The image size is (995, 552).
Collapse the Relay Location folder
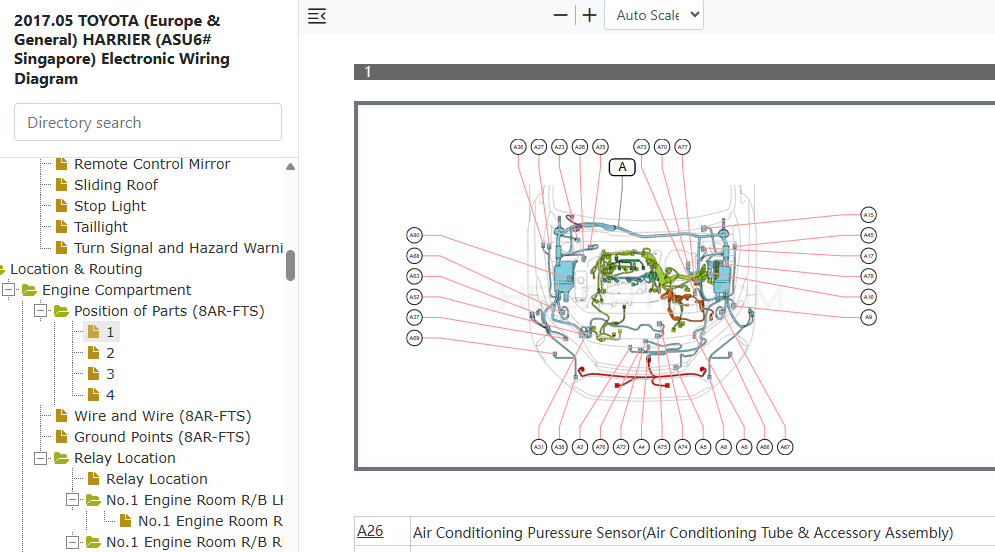41,458
